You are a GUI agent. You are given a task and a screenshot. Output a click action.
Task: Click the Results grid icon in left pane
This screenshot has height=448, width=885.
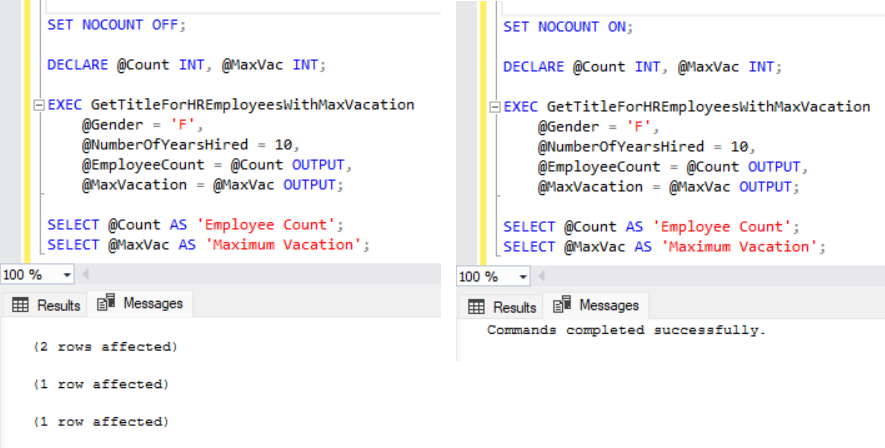(21, 305)
